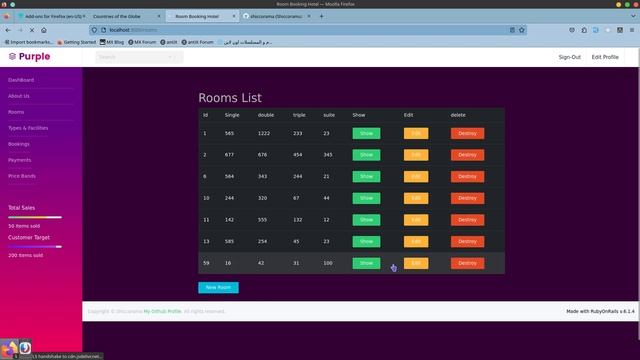The image size is (640, 360).
Task: Click the second taskbar app icon
Action: tap(25, 348)
